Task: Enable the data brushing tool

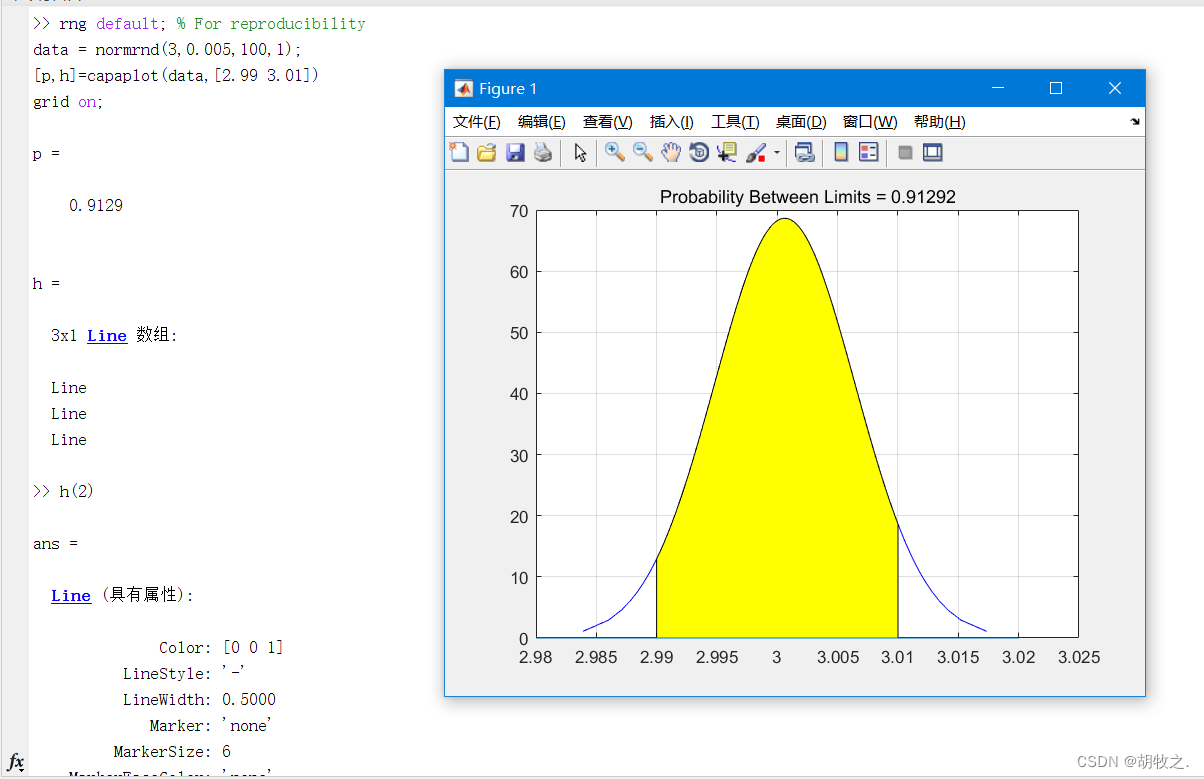Action: (755, 152)
